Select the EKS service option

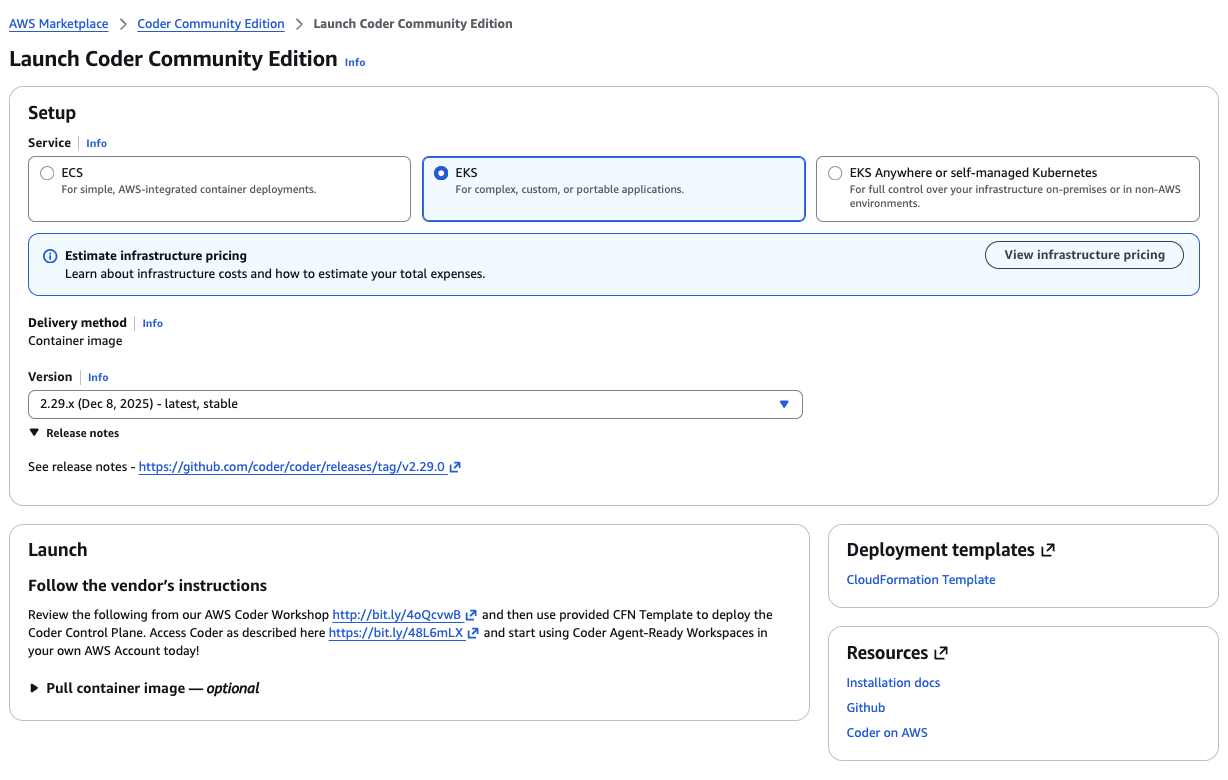tap(441, 172)
